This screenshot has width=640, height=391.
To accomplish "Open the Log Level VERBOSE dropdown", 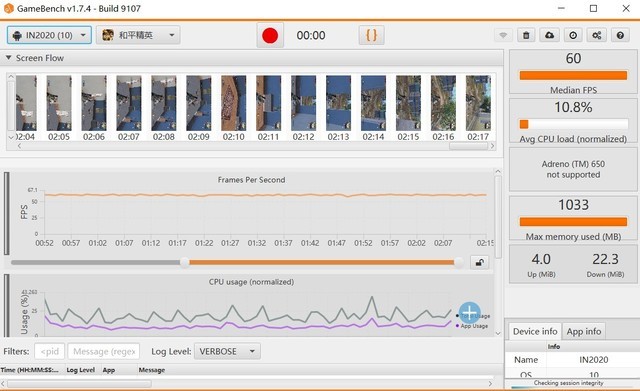I will 227,351.
